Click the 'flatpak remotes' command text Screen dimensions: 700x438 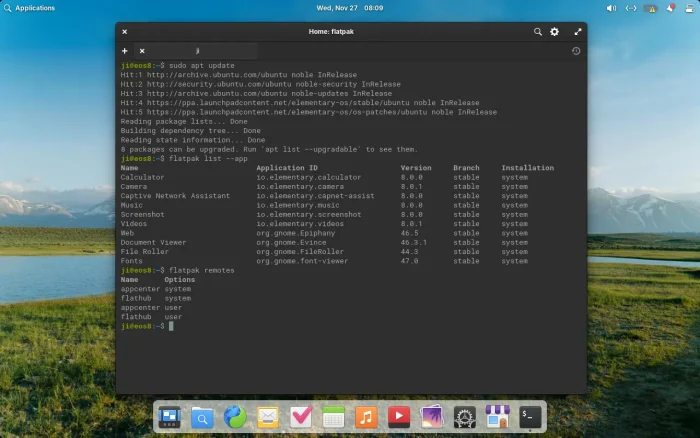click(x=201, y=271)
